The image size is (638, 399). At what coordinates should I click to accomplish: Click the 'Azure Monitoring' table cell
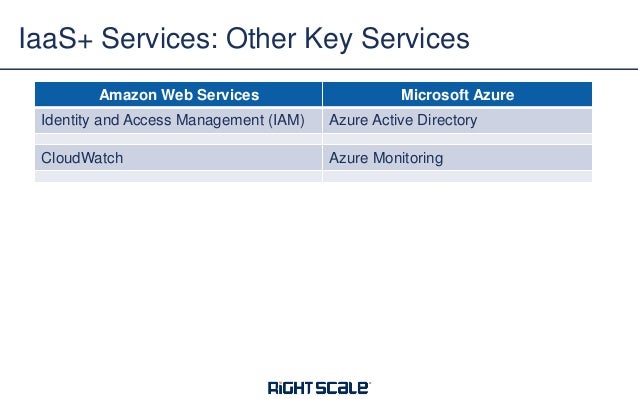(457, 158)
